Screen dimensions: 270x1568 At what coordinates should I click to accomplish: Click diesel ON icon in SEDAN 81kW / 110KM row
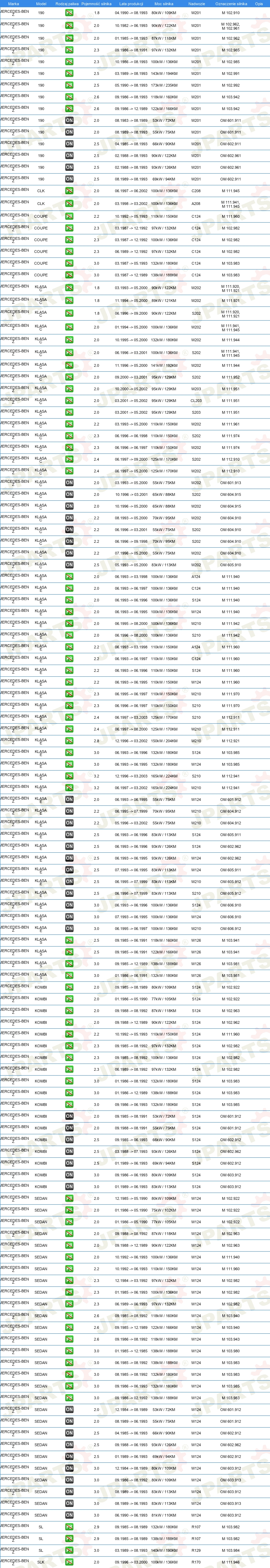69,1515
